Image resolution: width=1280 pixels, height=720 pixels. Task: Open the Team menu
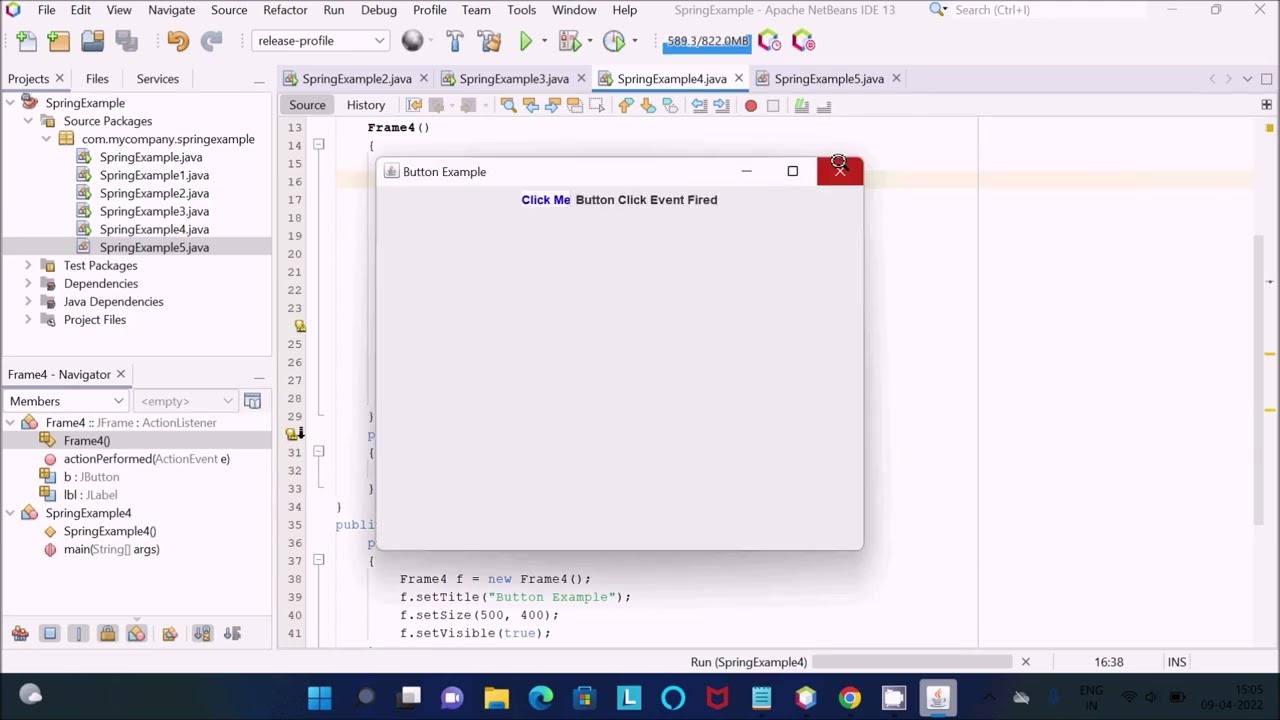click(476, 10)
